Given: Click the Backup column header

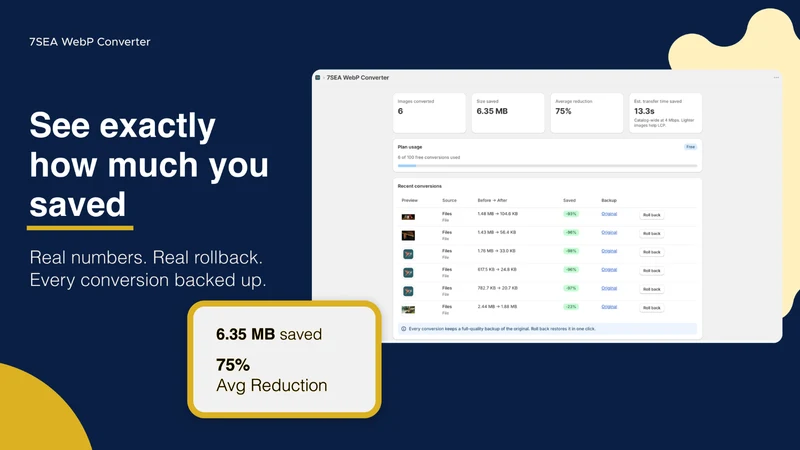Looking at the screenshot, I should tap(609, 201).
